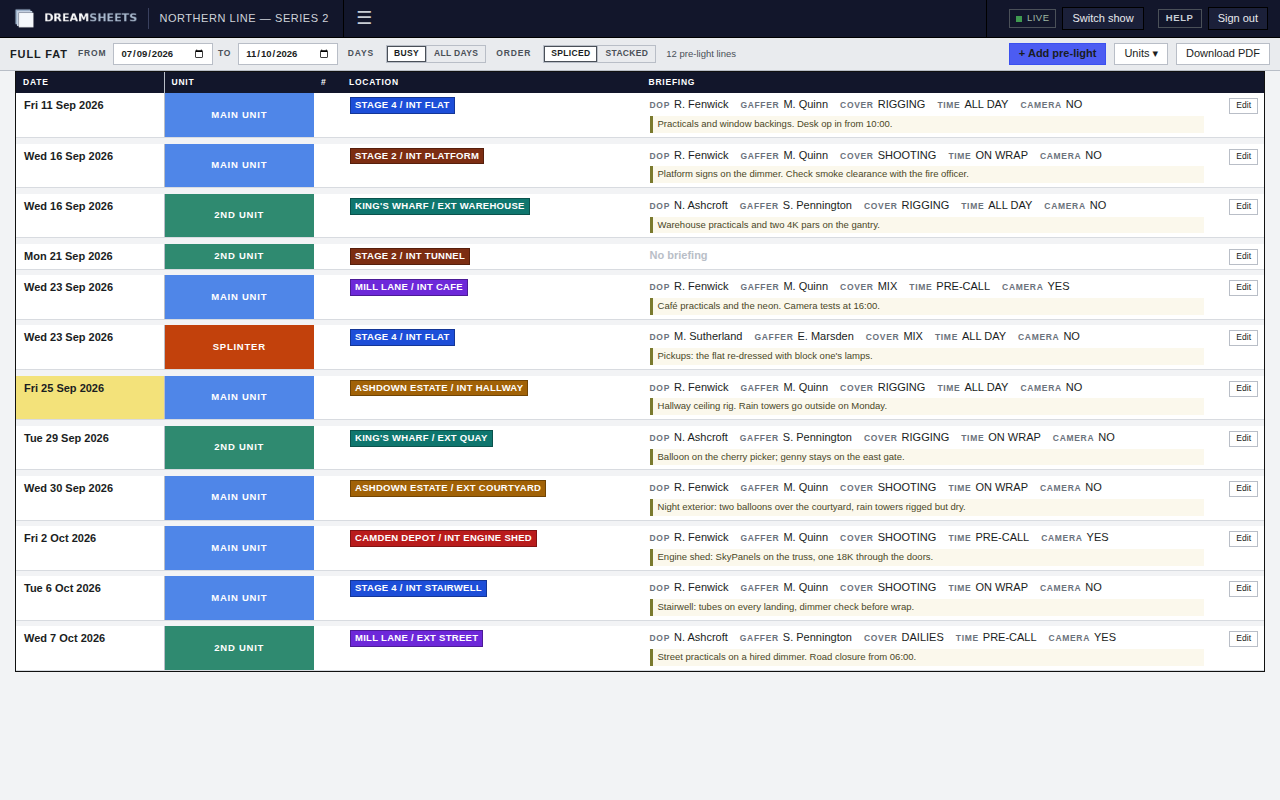The image size is (1280, 800).
Task: Click the From date input
Action: [x=163, y=54]
